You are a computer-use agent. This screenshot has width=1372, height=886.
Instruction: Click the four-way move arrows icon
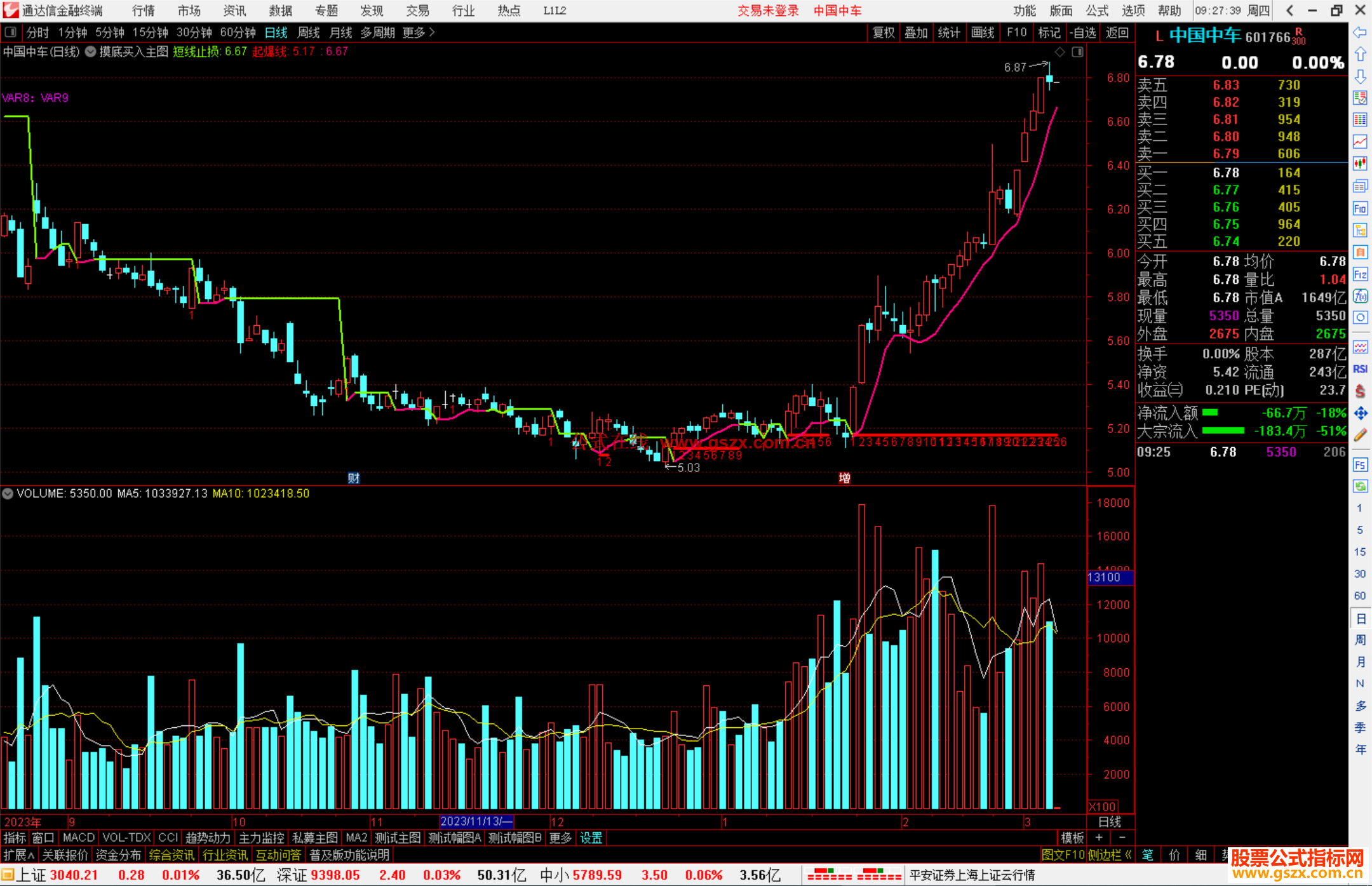click(1360, 413)
